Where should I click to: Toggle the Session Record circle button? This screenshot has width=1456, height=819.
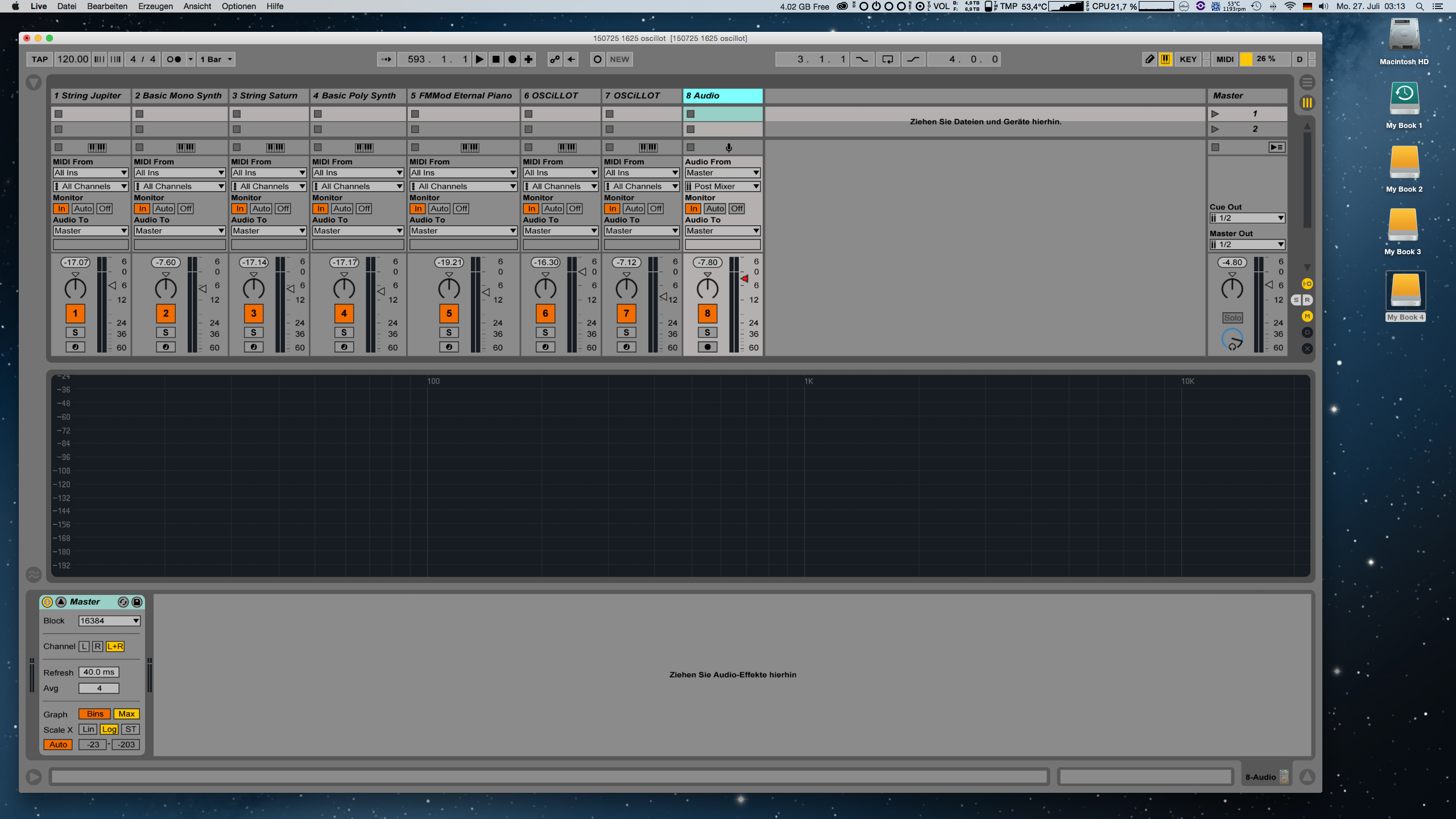tap(597, 59)
